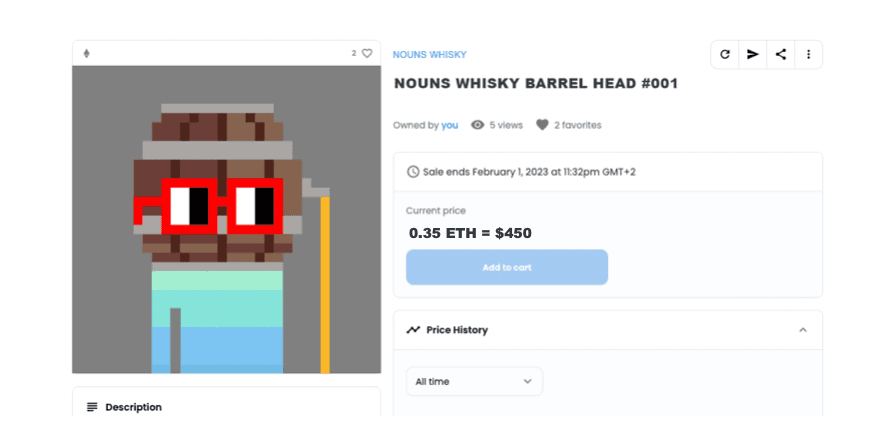Screen dimensions: 892x440
Task: Click the eye views icon
Action: (478, 125)
